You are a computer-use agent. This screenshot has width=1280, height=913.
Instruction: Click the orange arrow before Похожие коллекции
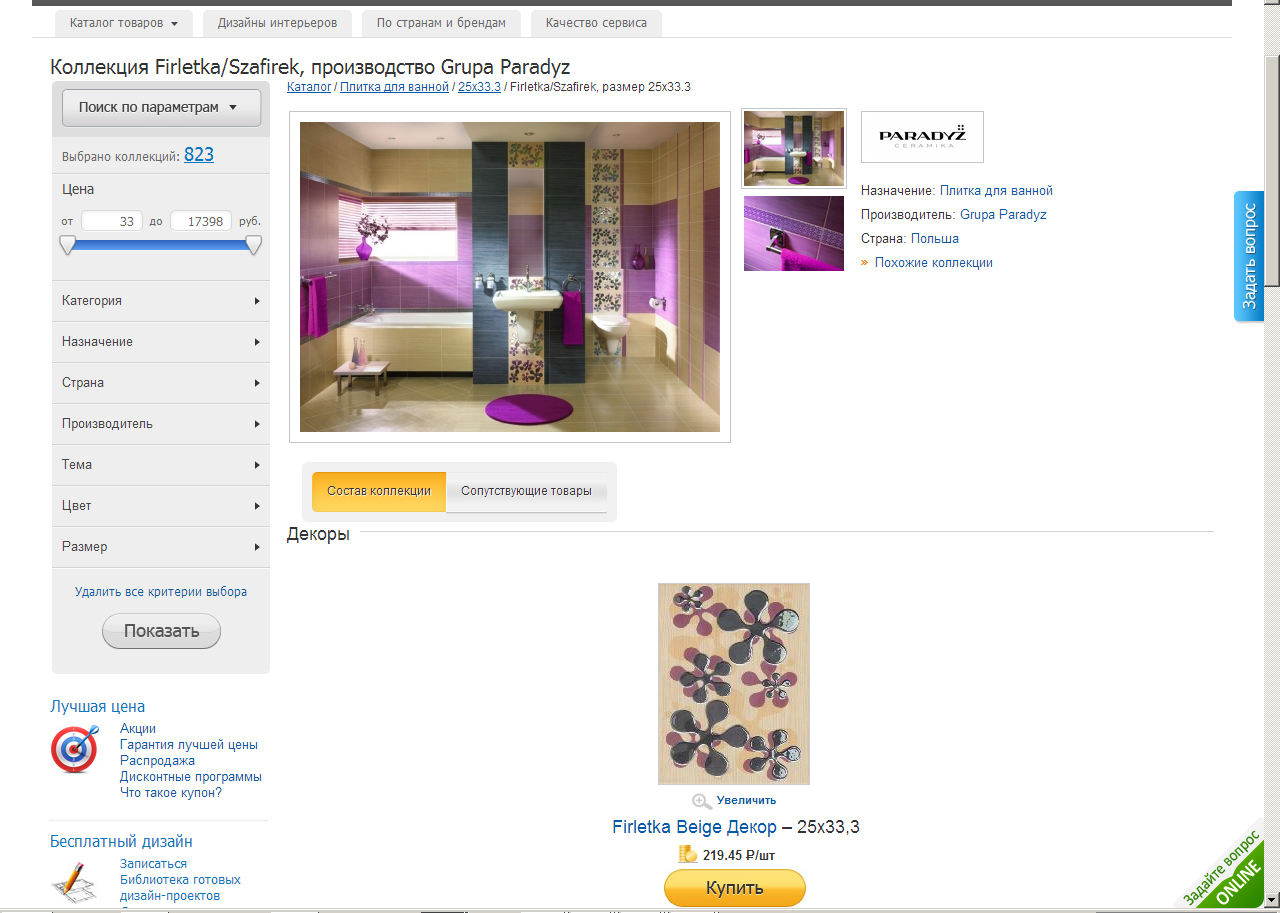tap(865, 263)
